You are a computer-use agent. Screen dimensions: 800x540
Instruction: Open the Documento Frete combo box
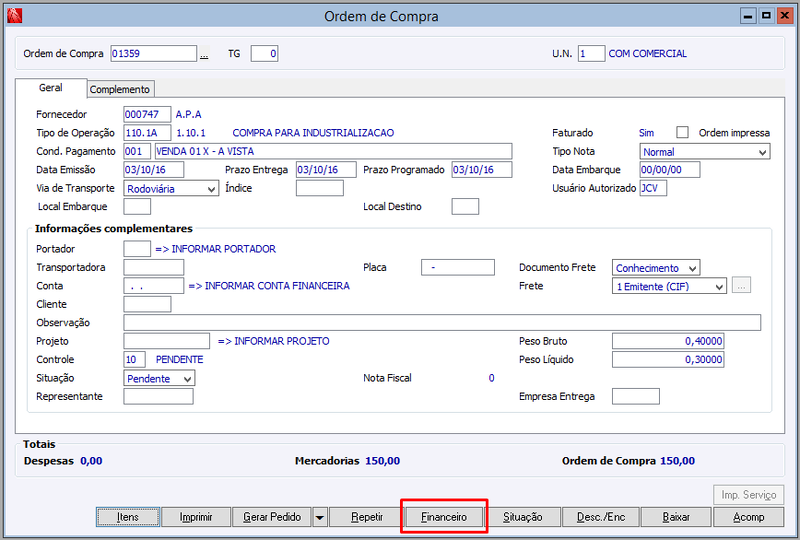(656, 267)
